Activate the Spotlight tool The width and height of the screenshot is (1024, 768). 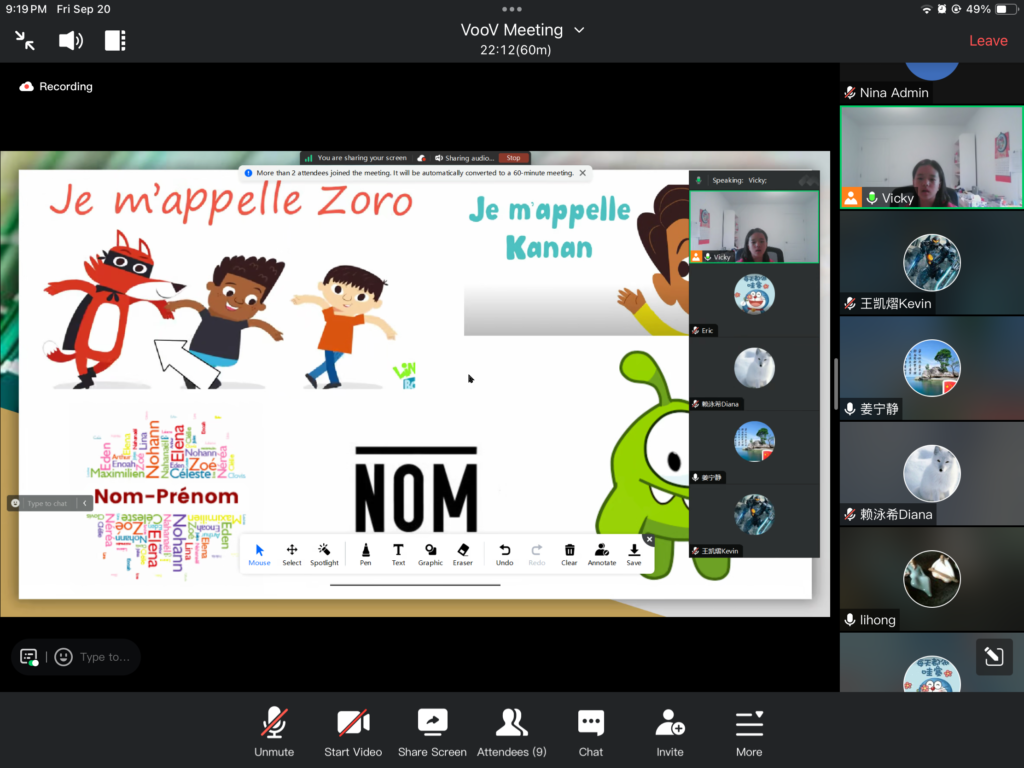click(x=324, y=554)
